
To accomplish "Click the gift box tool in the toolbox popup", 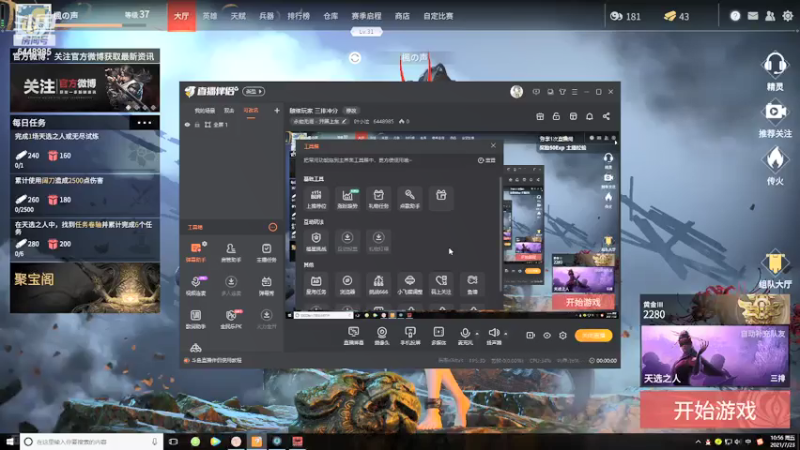I will (x=441, y=198).
